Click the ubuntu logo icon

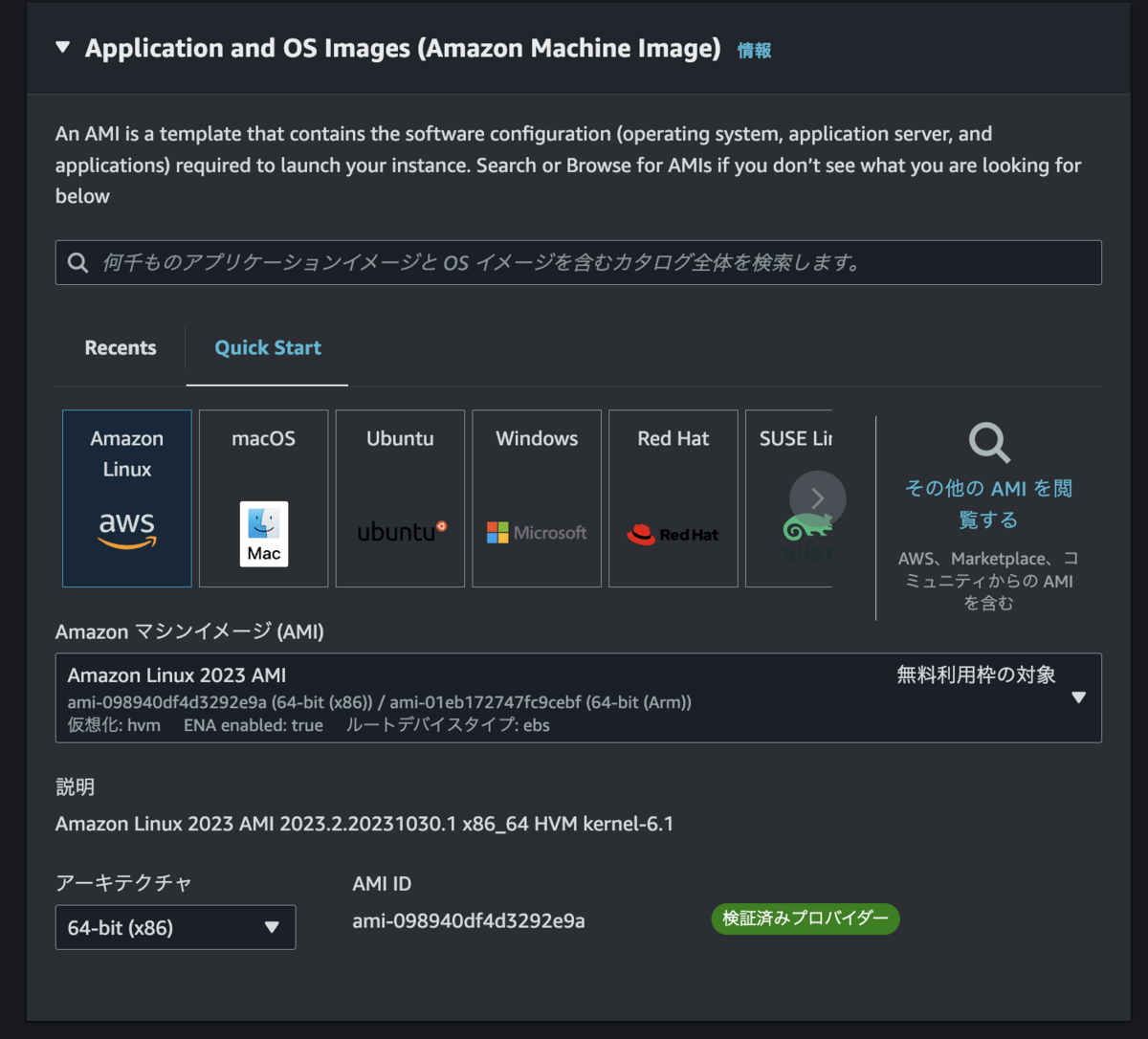coord(402,532)
